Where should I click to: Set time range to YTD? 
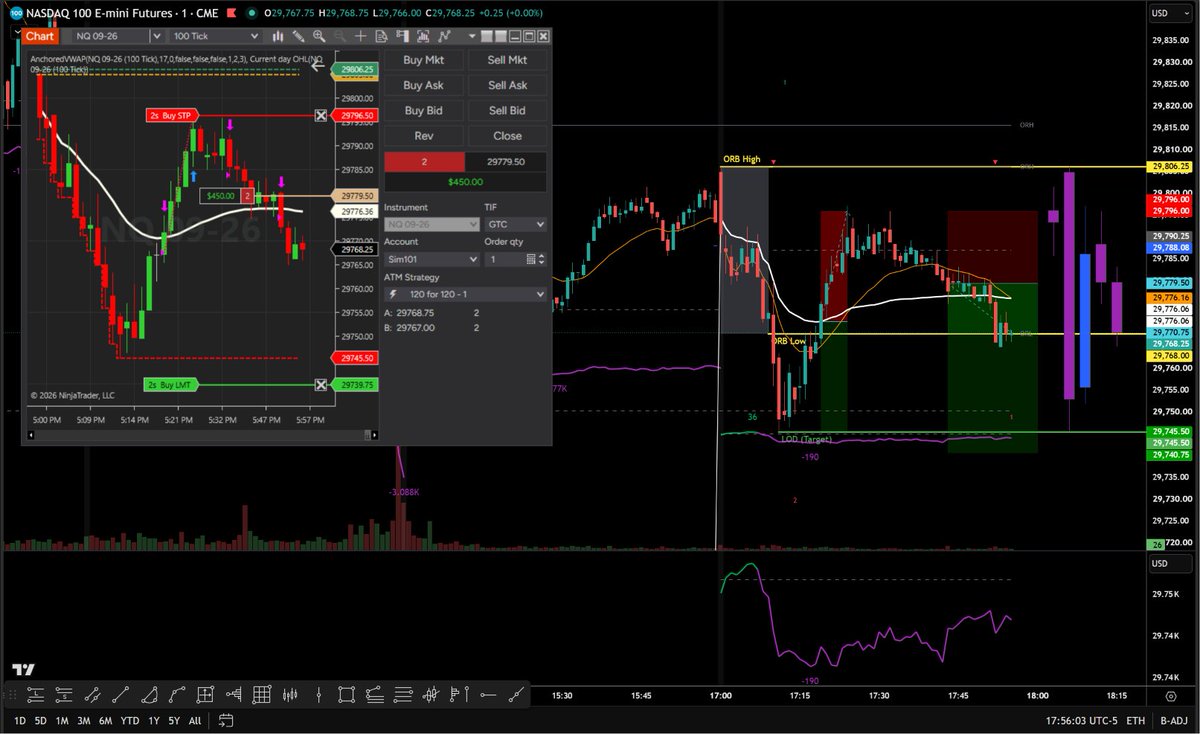pyautogui.click(x=130, y=721)
